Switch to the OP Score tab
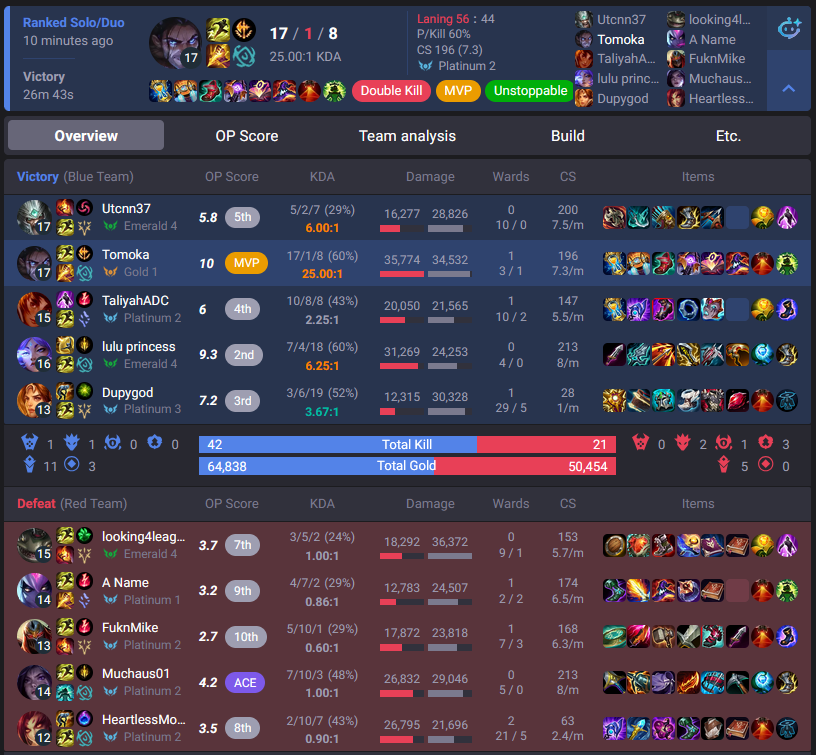This screenshot has width=816, height=755. tap(247, 136)
